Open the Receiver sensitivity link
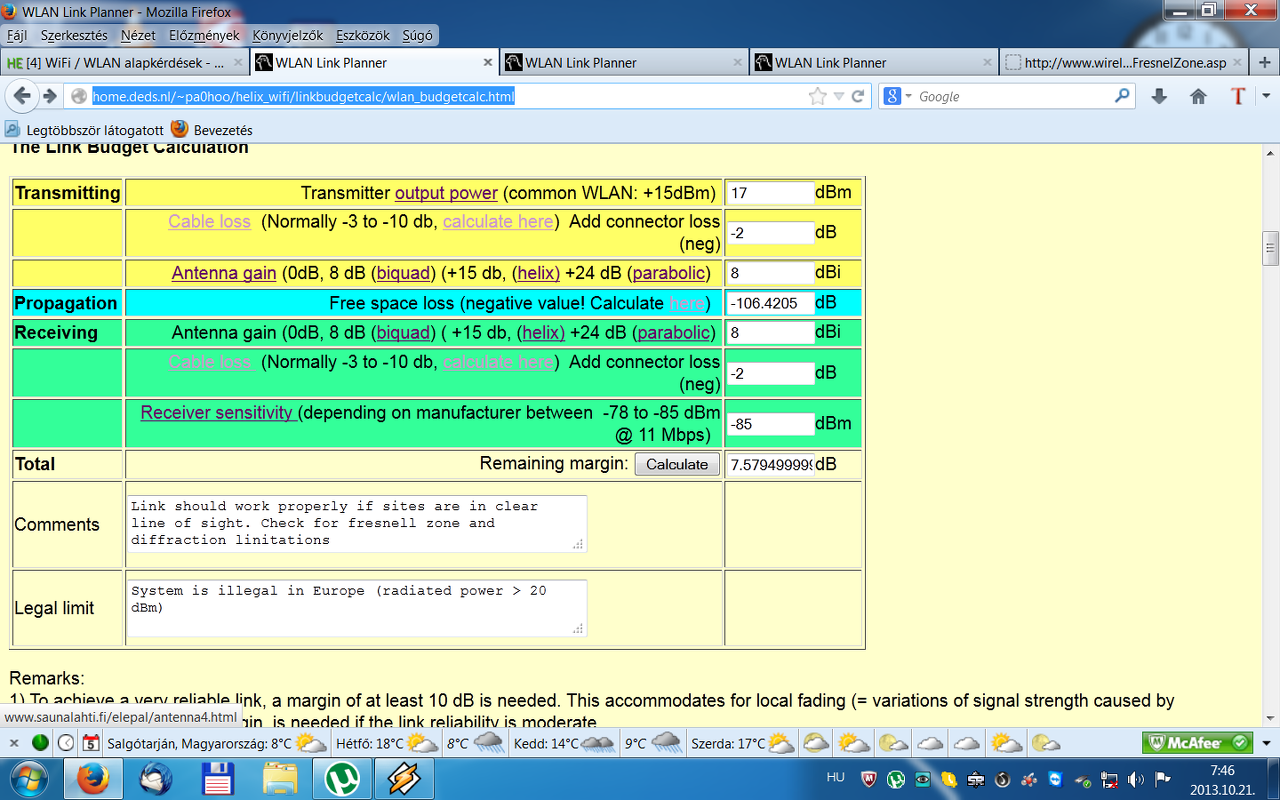Viewport: 1280px width, 800px height. pos(219,412)
